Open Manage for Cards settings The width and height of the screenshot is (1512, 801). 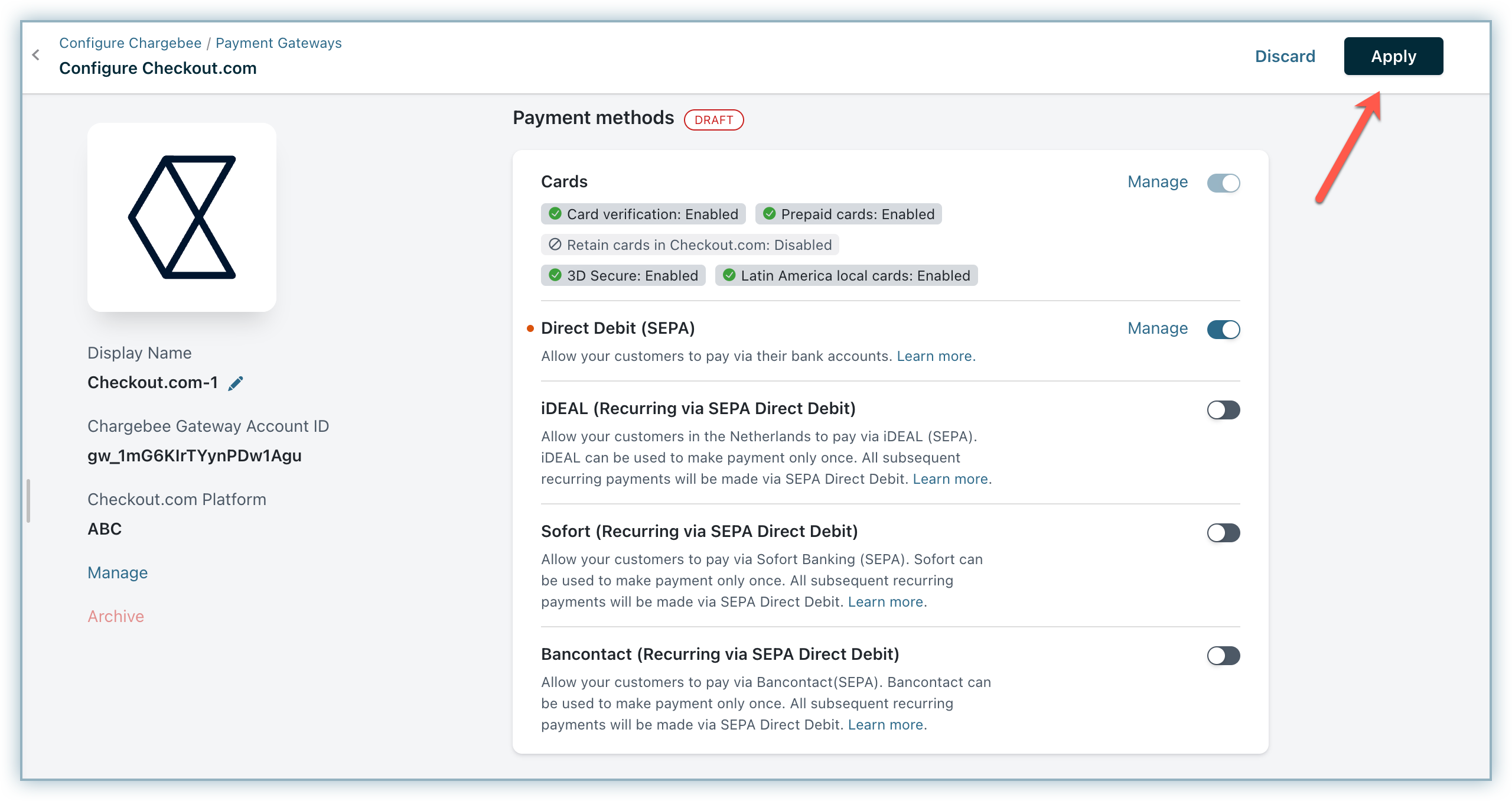tap(1157, 182)
